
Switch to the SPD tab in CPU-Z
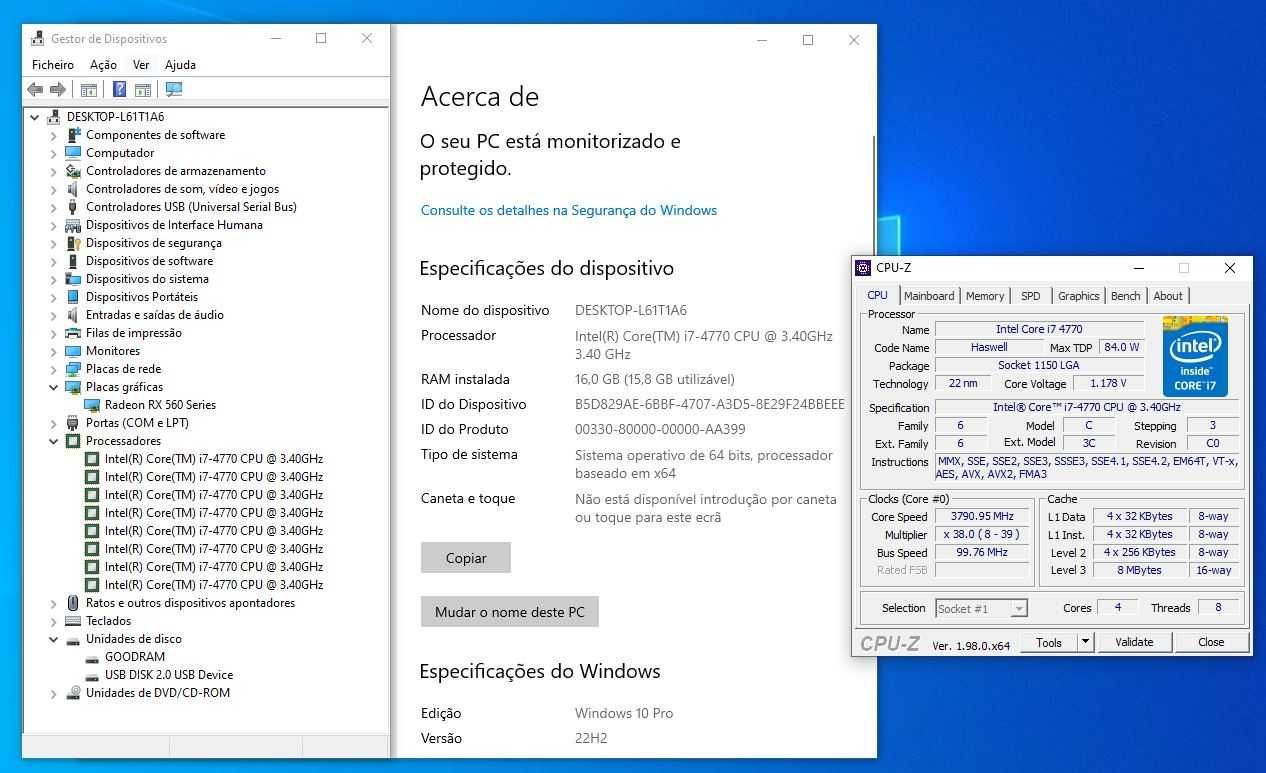[1031, 296]
